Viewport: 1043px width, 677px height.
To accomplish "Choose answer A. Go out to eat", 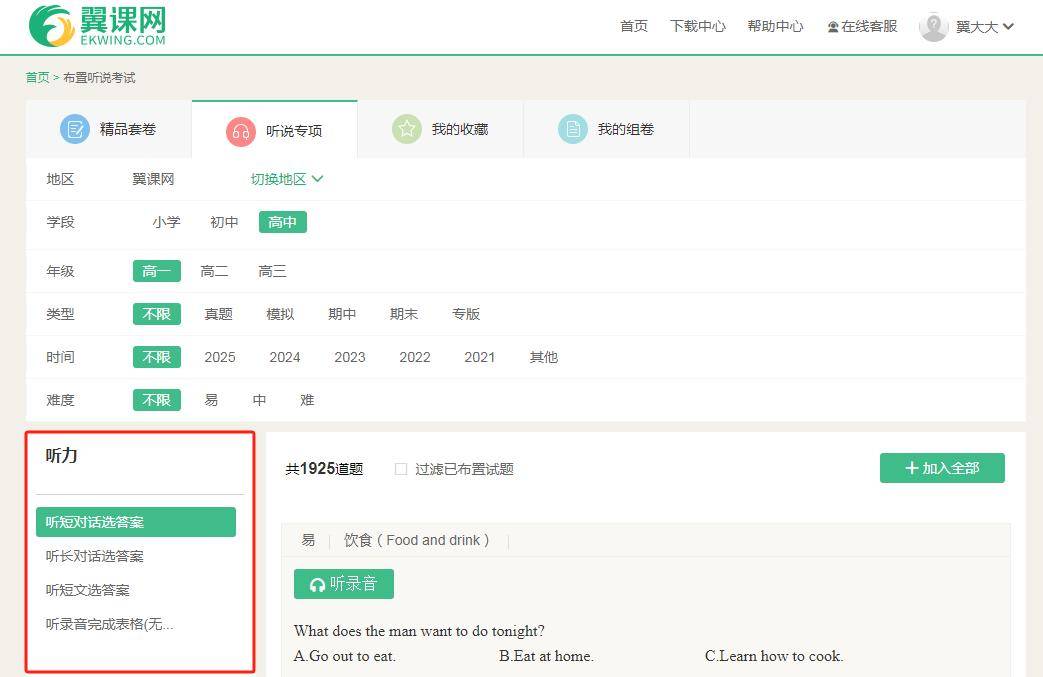I will click(345, 656).
